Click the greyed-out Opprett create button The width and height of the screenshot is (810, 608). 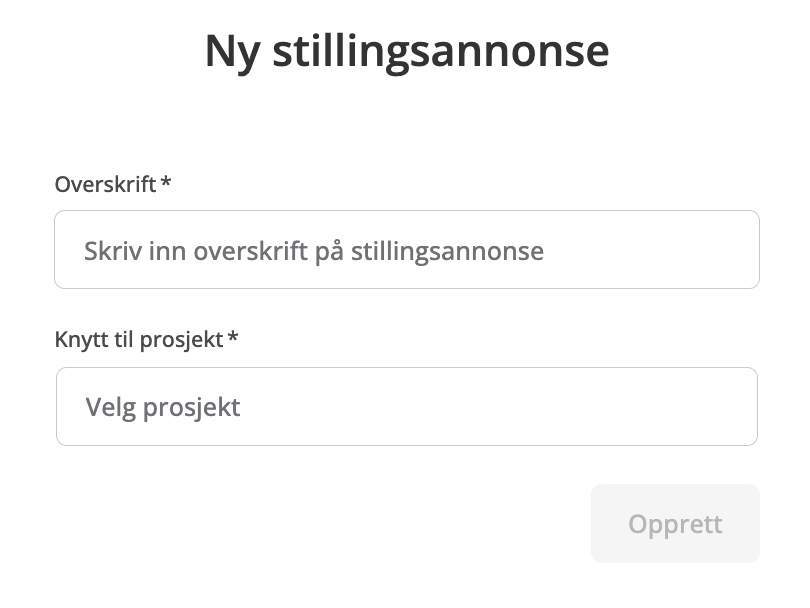[675, 524]
